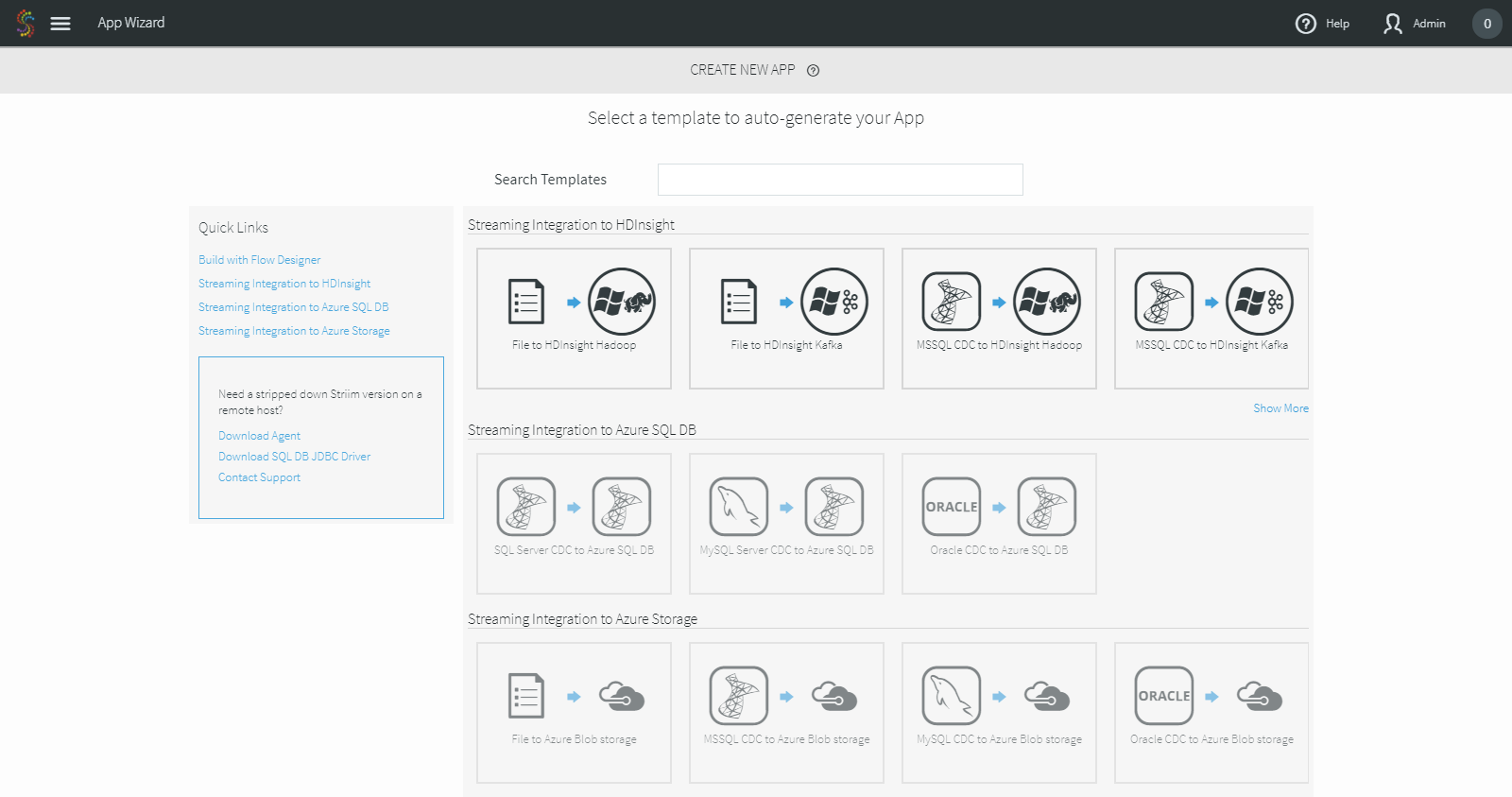Click the Azure SQL DB target icon in MySQL Server CDC card

834,507
